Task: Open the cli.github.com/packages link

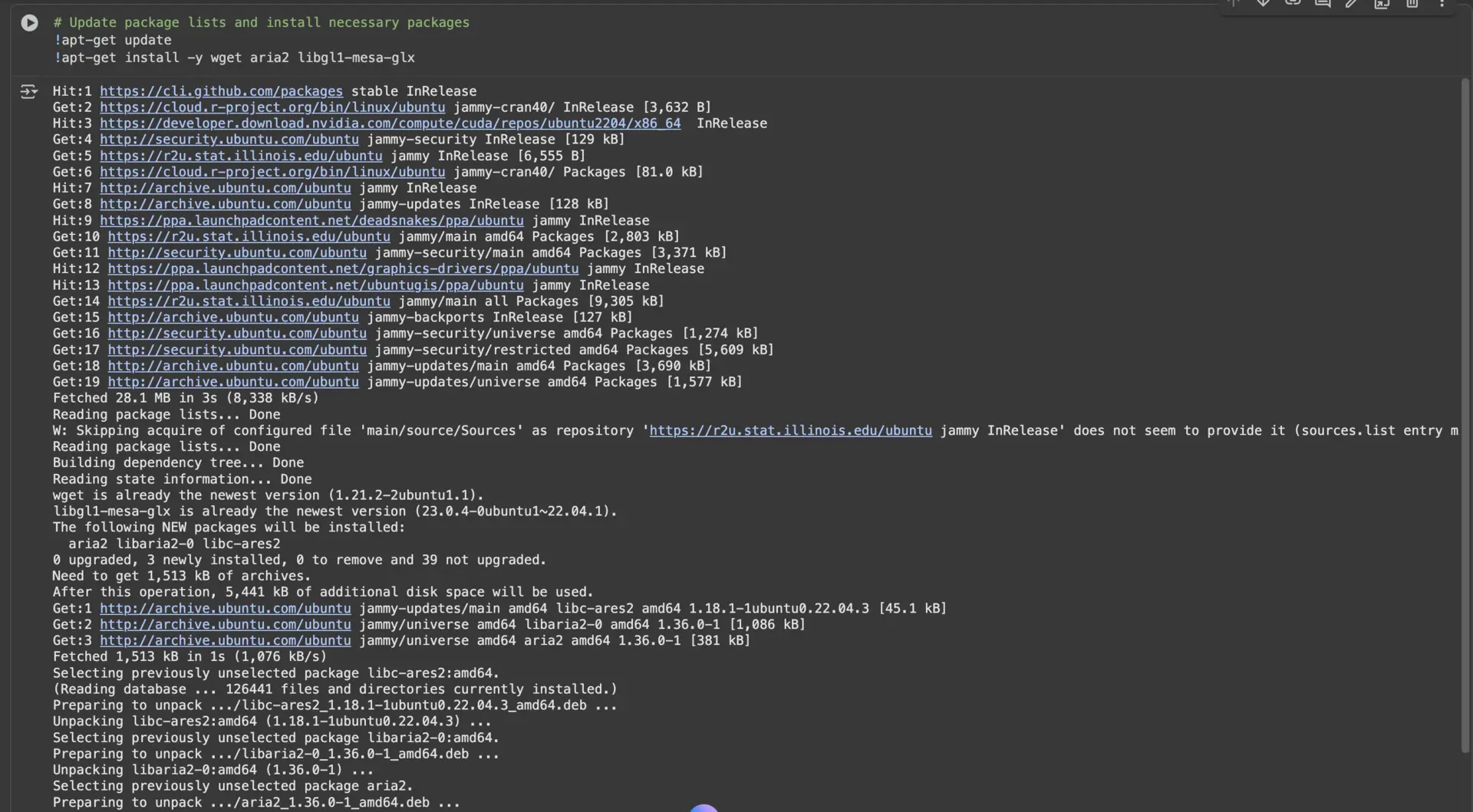Action: point(221,91)
